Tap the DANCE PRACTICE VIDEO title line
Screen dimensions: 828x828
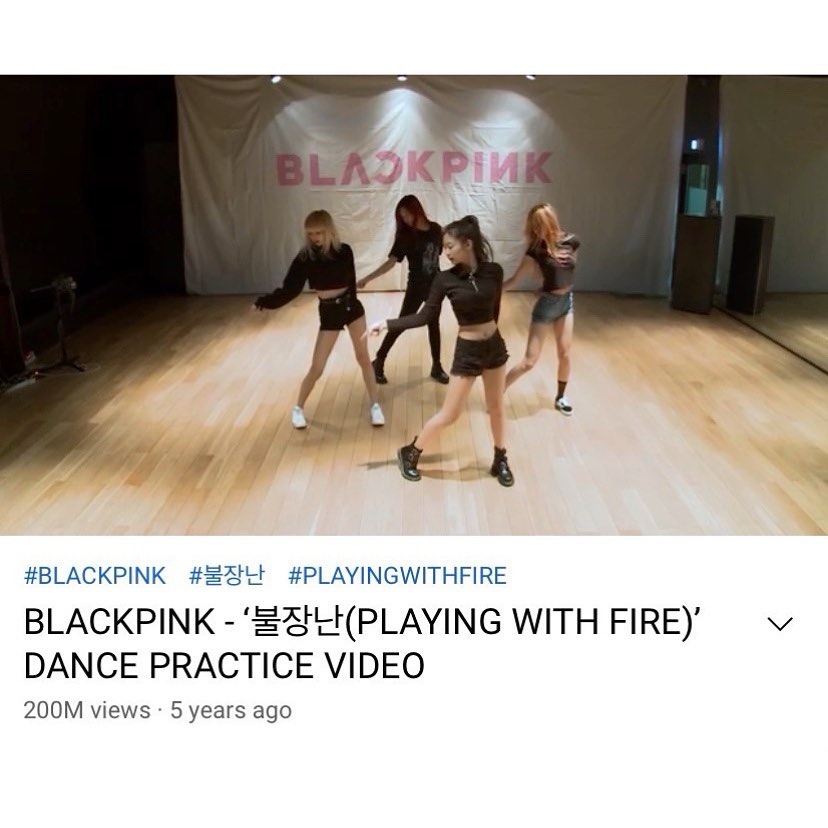[224, 665]
